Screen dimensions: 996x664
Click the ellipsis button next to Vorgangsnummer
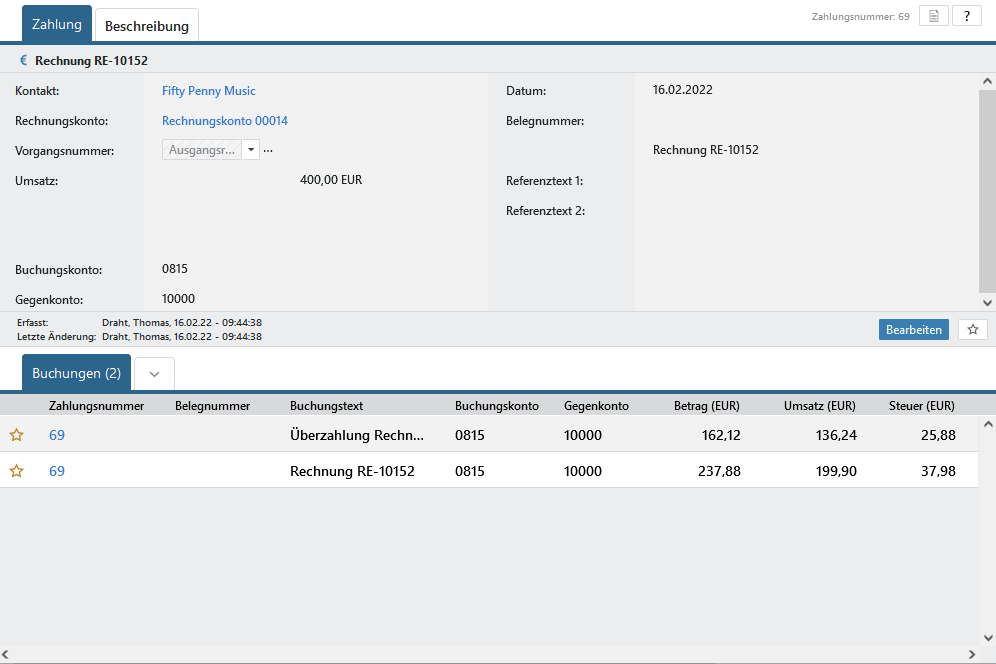[268, 150]
